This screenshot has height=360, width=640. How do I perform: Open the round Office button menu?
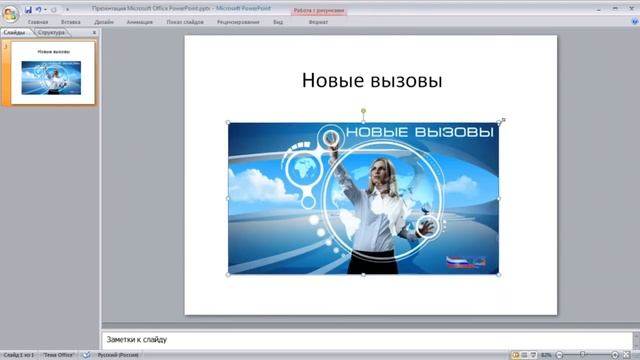10,14
